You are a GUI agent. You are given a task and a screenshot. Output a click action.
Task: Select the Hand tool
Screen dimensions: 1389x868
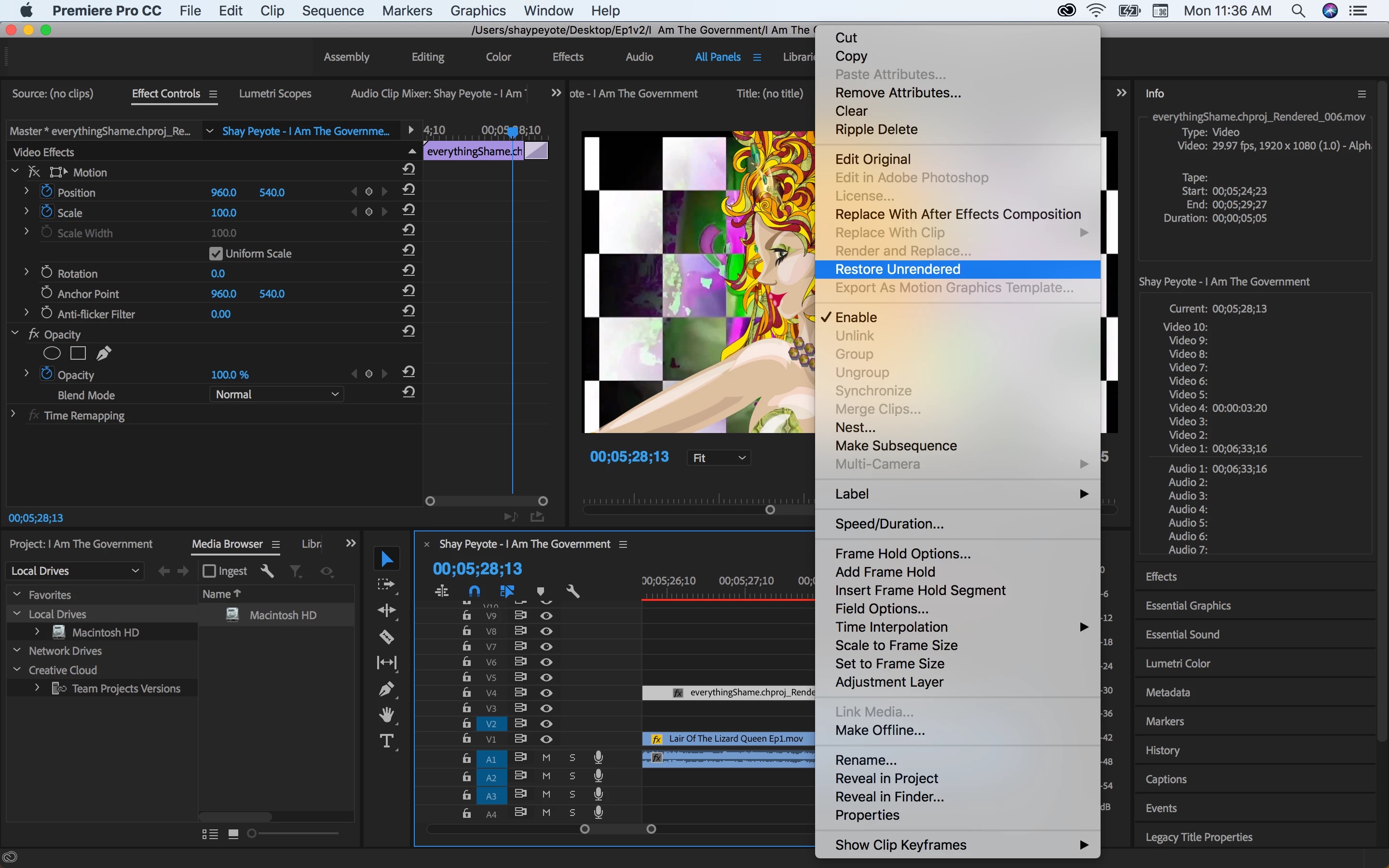tap(387, 715)
